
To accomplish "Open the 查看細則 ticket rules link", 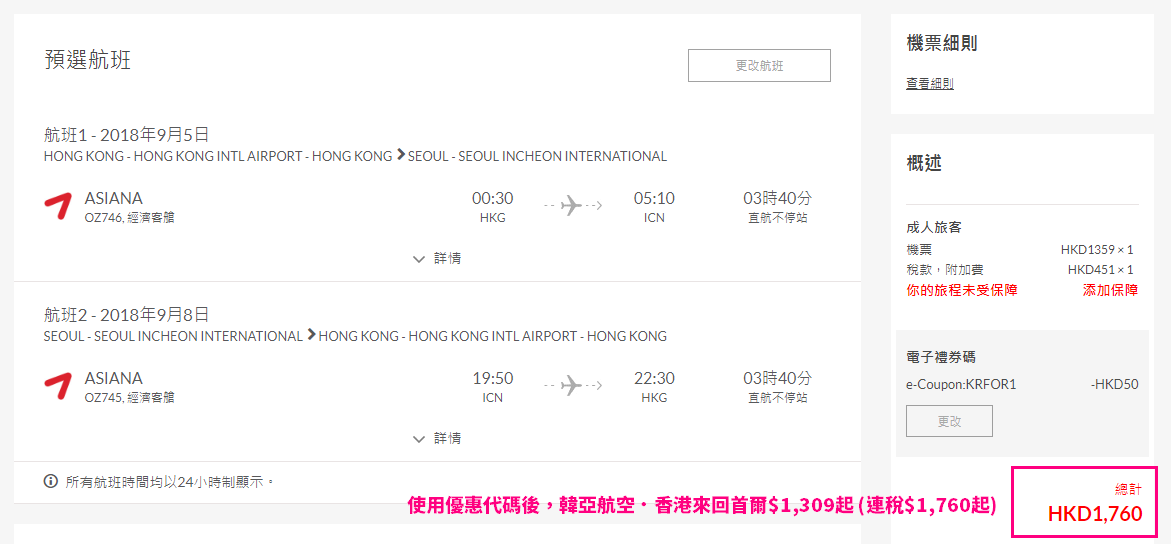I will tap(930, 84).
